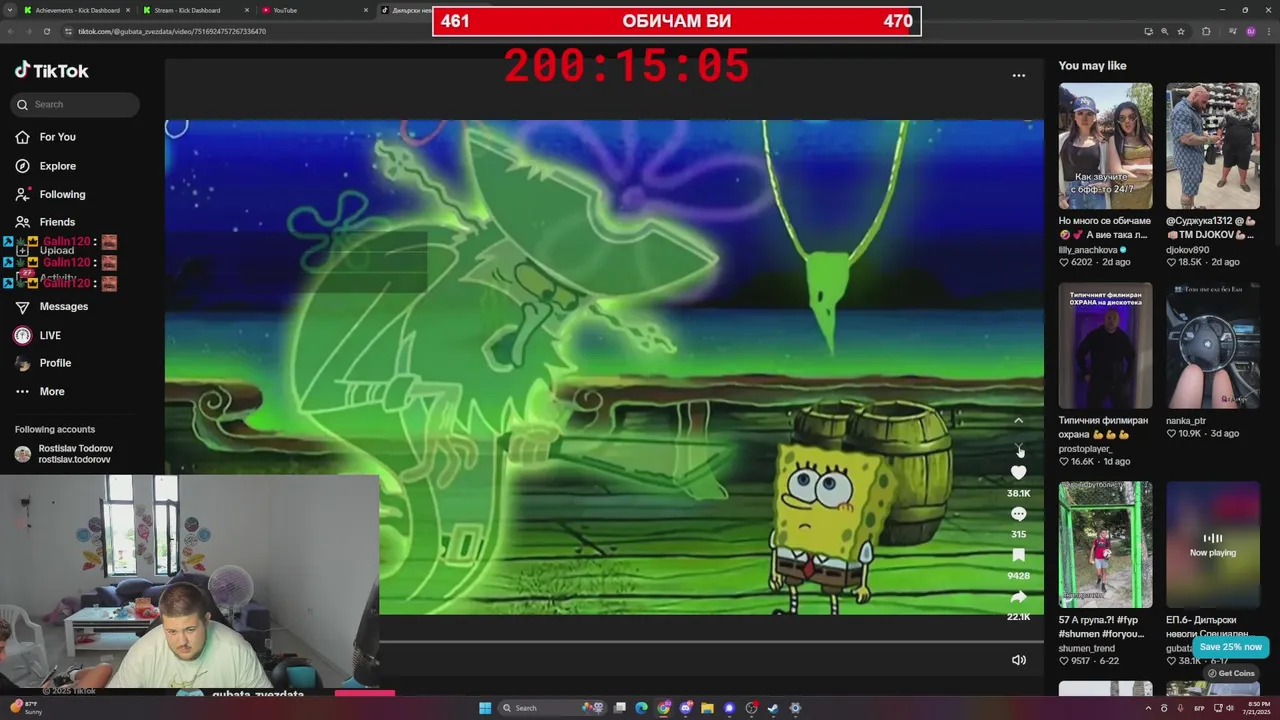Open nanka_ptr's profile link
Viewport: 1280px width, 720px height.
click(x=1186, y=421)
